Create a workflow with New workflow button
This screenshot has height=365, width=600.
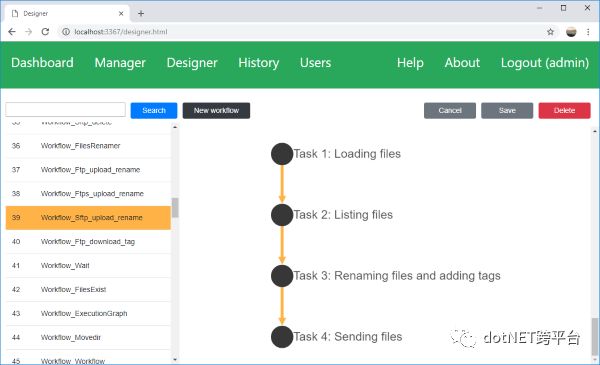[x=216, y=111]
